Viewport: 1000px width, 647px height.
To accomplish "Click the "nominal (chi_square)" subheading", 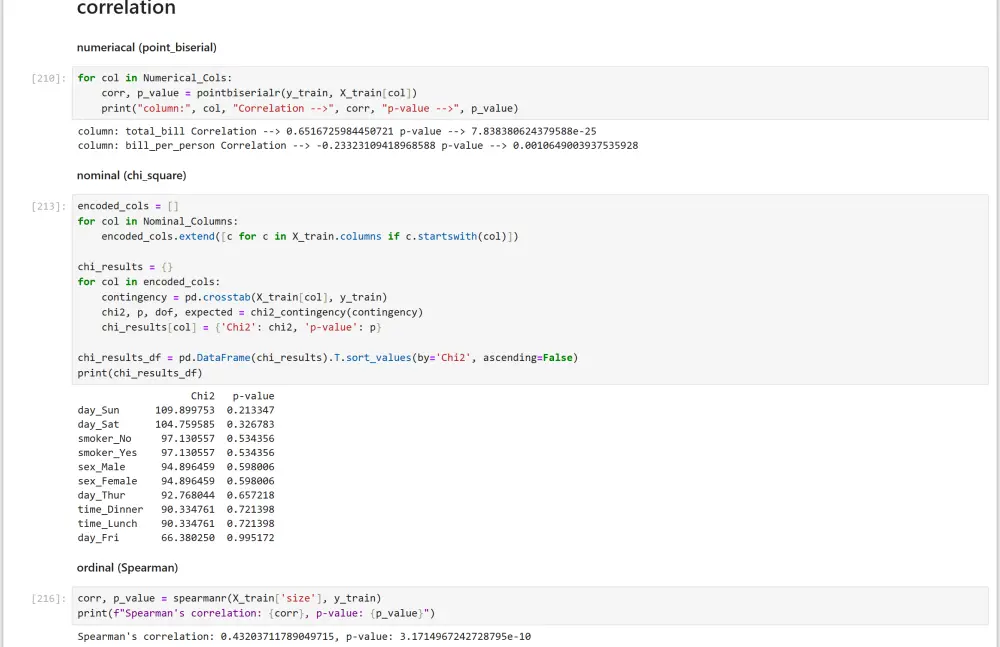I will click(x=131, y=175).
